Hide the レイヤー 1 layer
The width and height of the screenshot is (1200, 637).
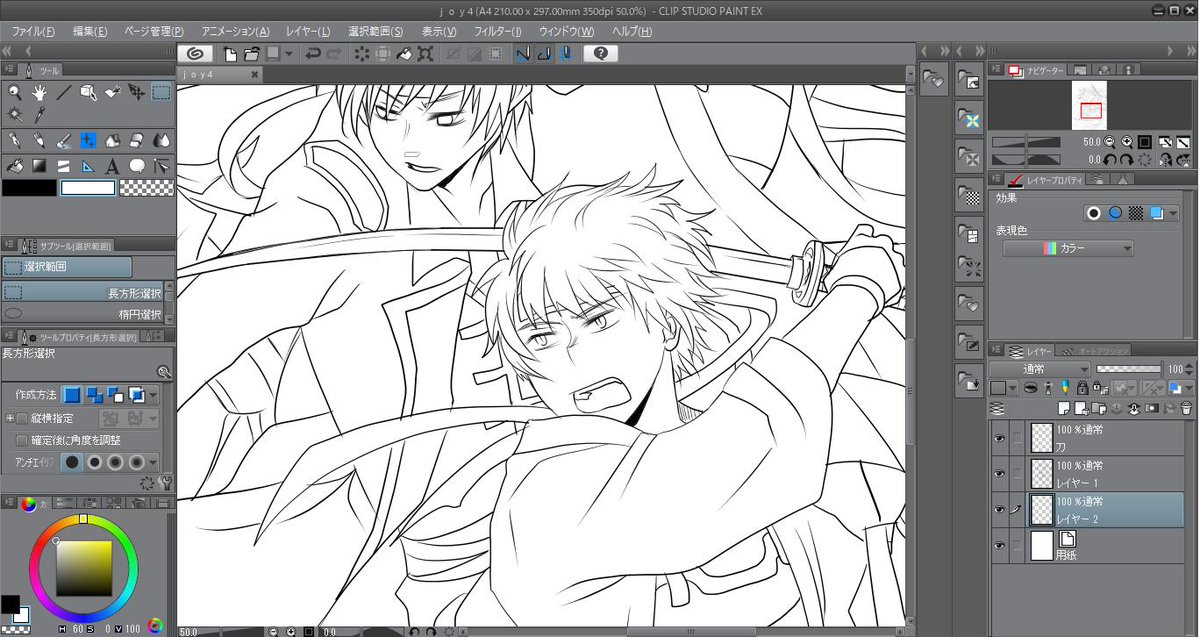(x=999, y=473)
